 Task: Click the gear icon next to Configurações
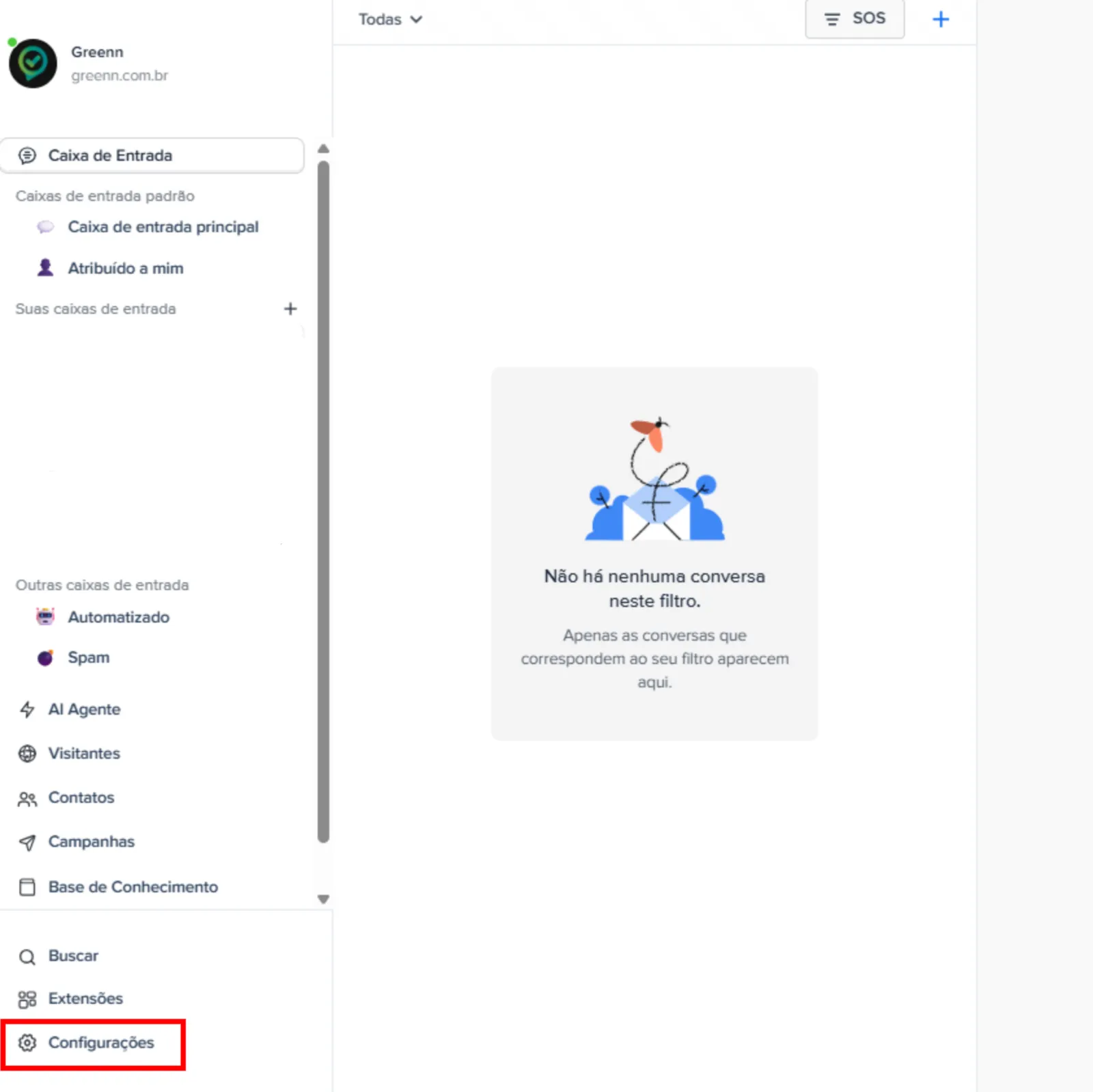click(27, 1043)
